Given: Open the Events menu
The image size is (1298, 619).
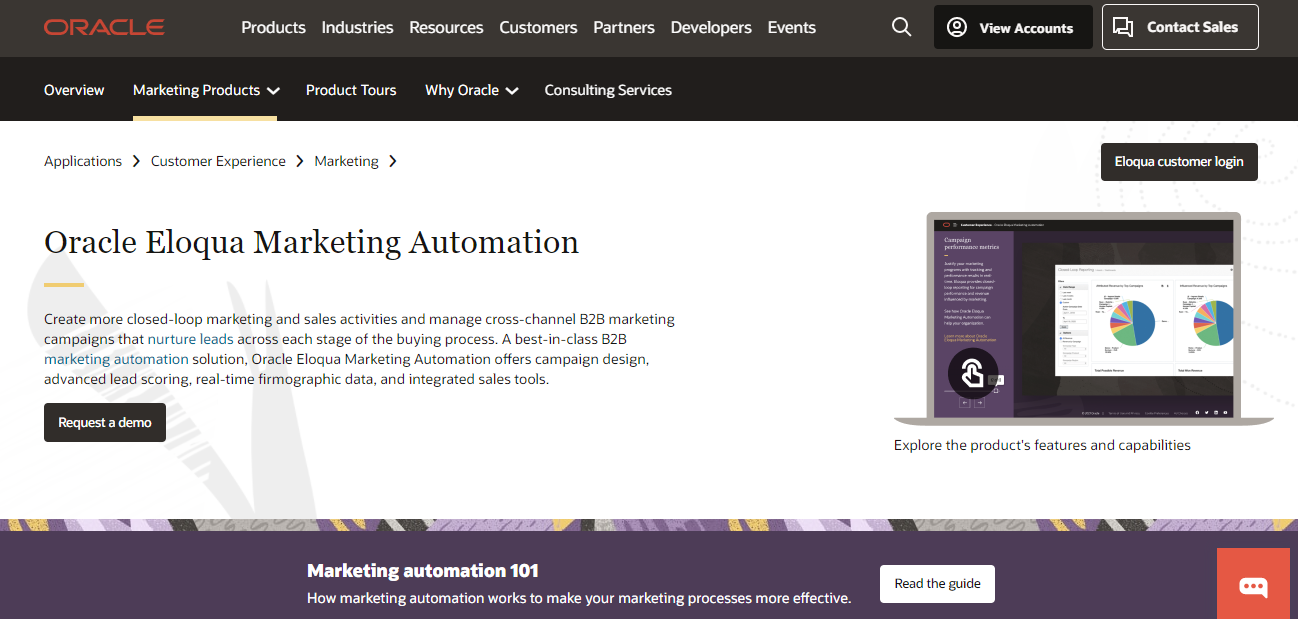Looking at the screenshot, I should pos(792,28).
